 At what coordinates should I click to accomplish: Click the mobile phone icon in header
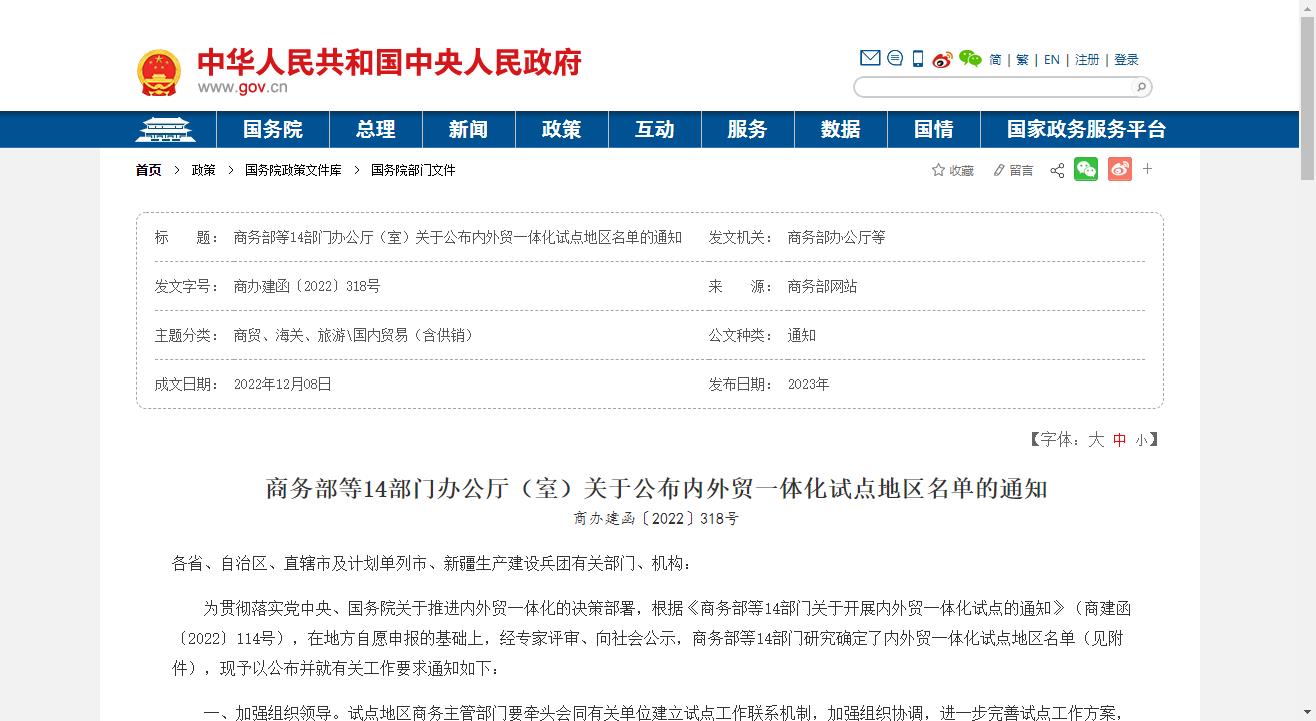[918, 59]
